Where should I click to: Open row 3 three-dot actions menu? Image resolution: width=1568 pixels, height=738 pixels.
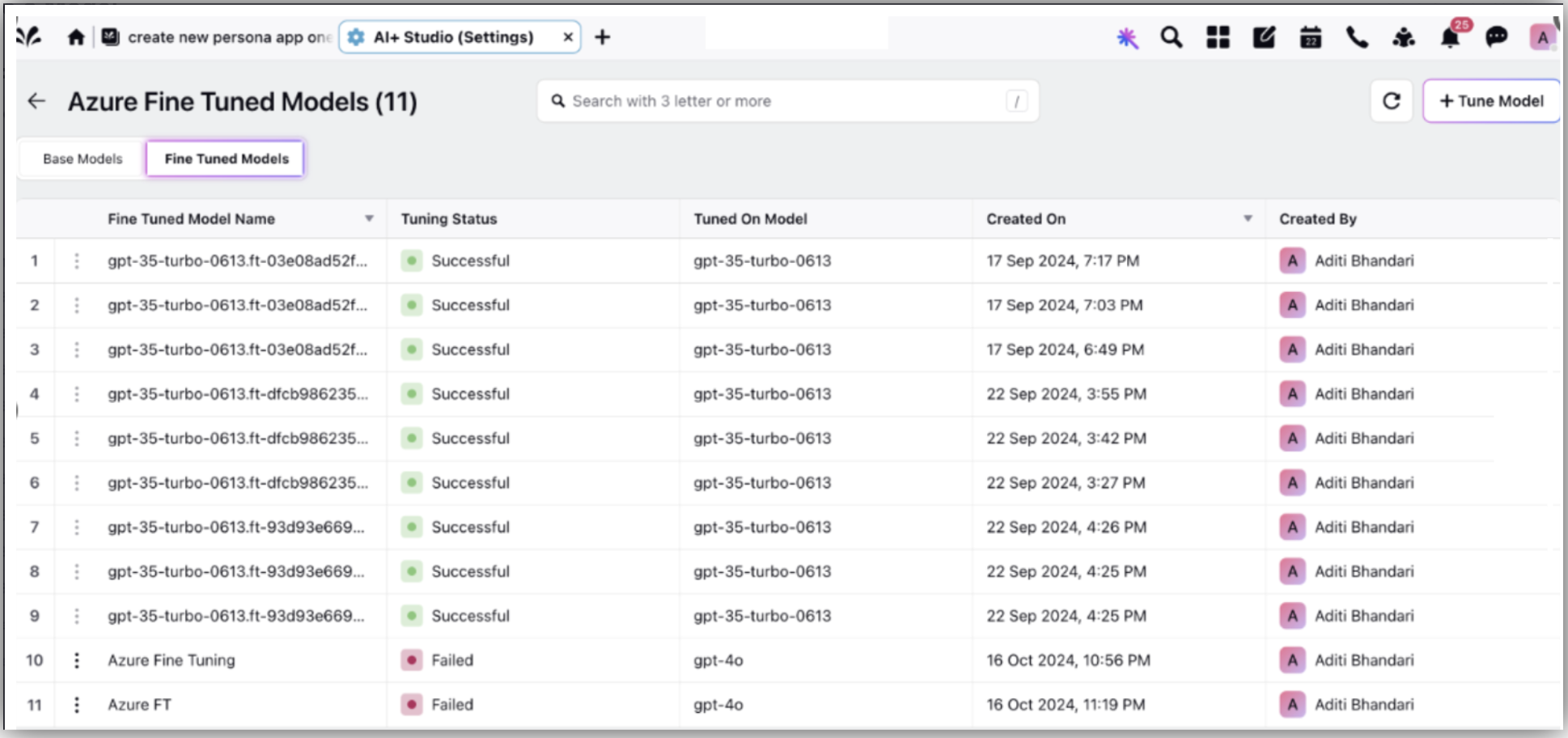tap(77, 350)
